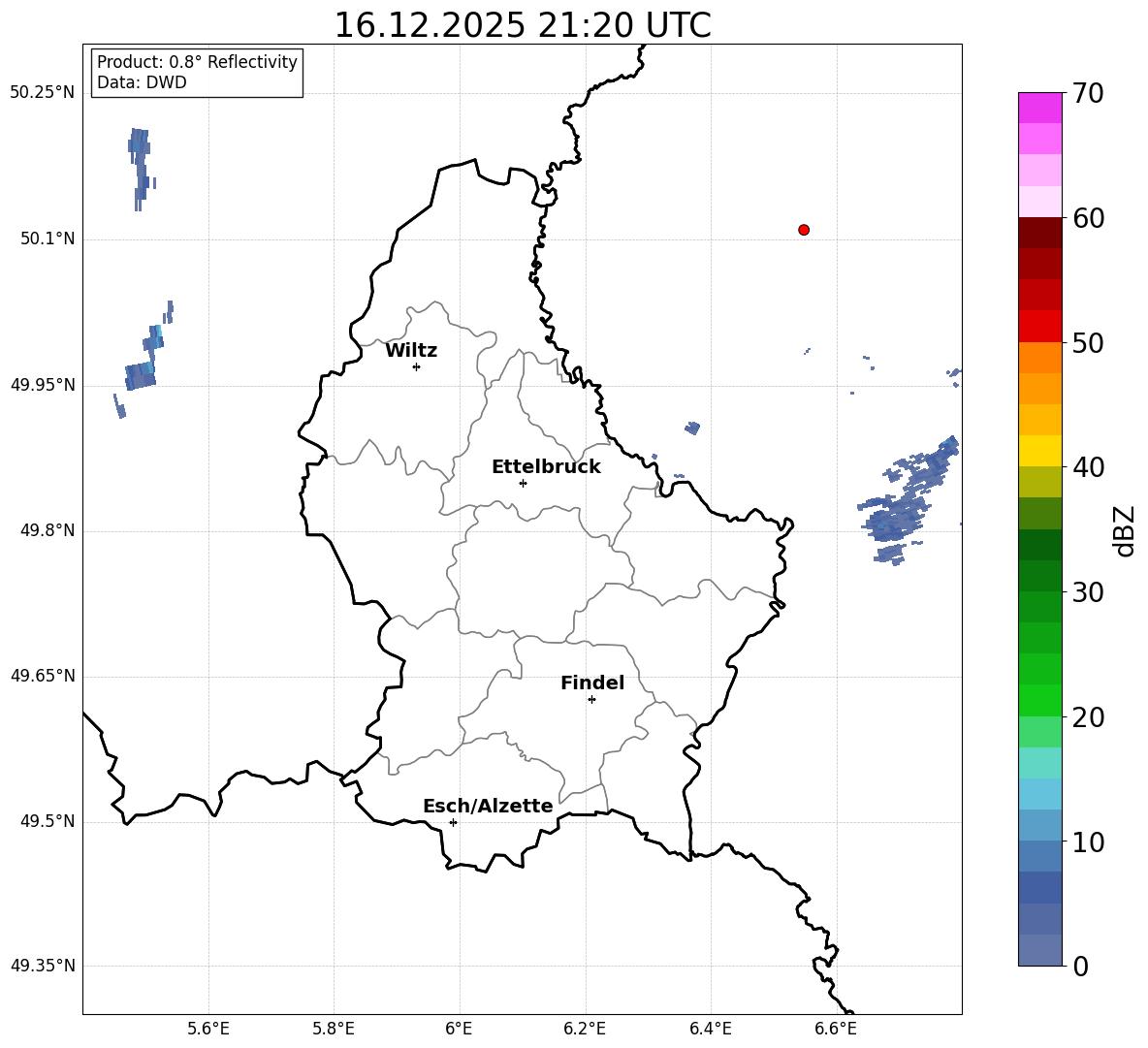
Task: Click the 0 colorbar tick label
Action: (x=1080, y=966)
